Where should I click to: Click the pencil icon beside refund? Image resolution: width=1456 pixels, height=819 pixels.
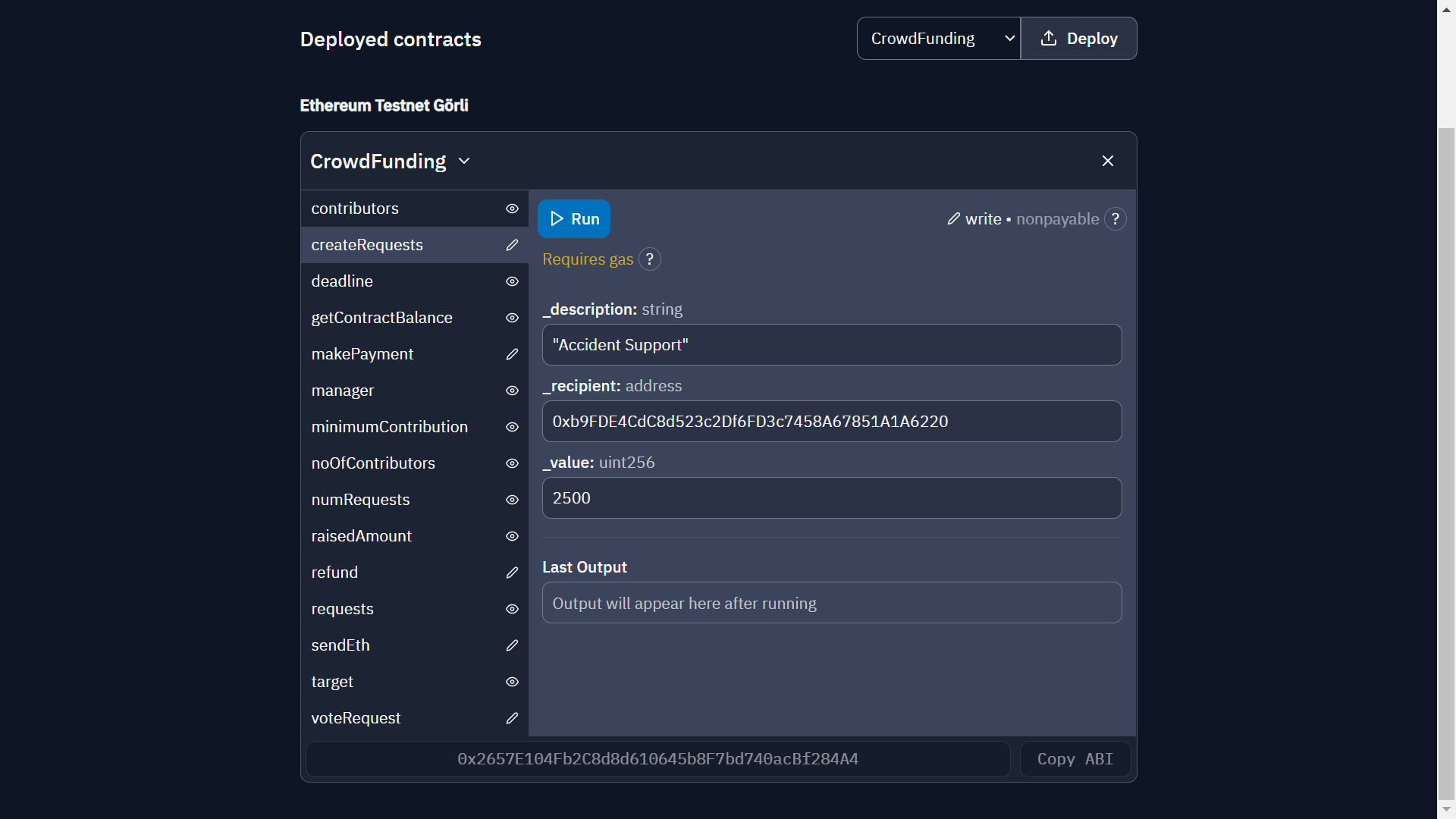pyautogui.click(x=512, y=573)
